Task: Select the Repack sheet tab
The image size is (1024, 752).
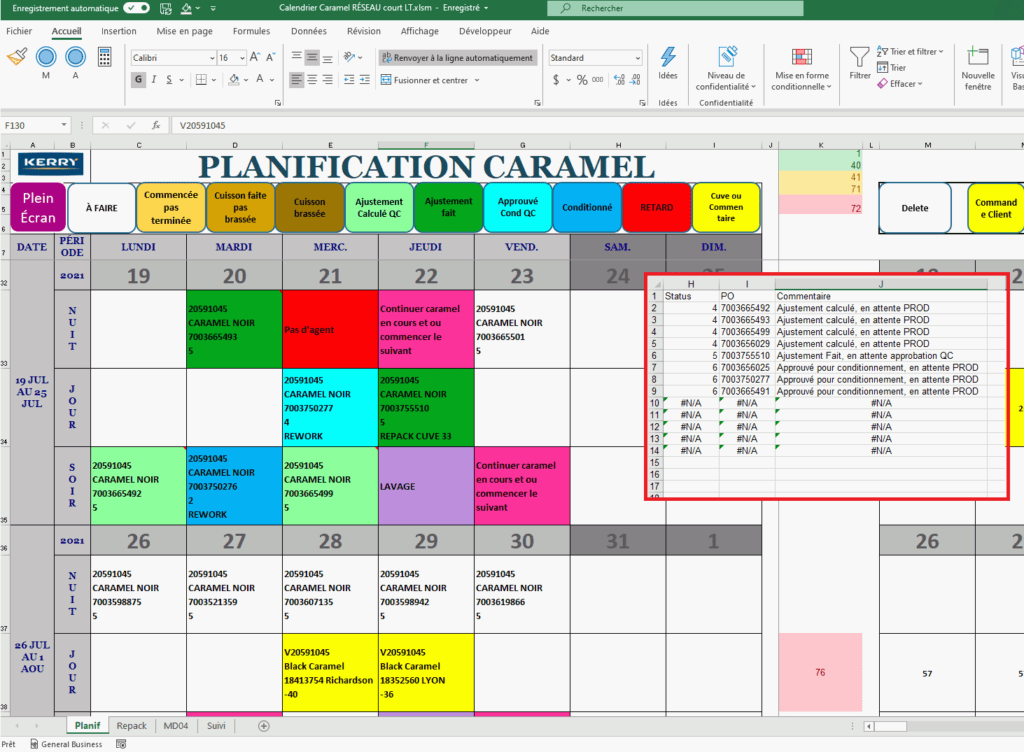Action: 132,726
